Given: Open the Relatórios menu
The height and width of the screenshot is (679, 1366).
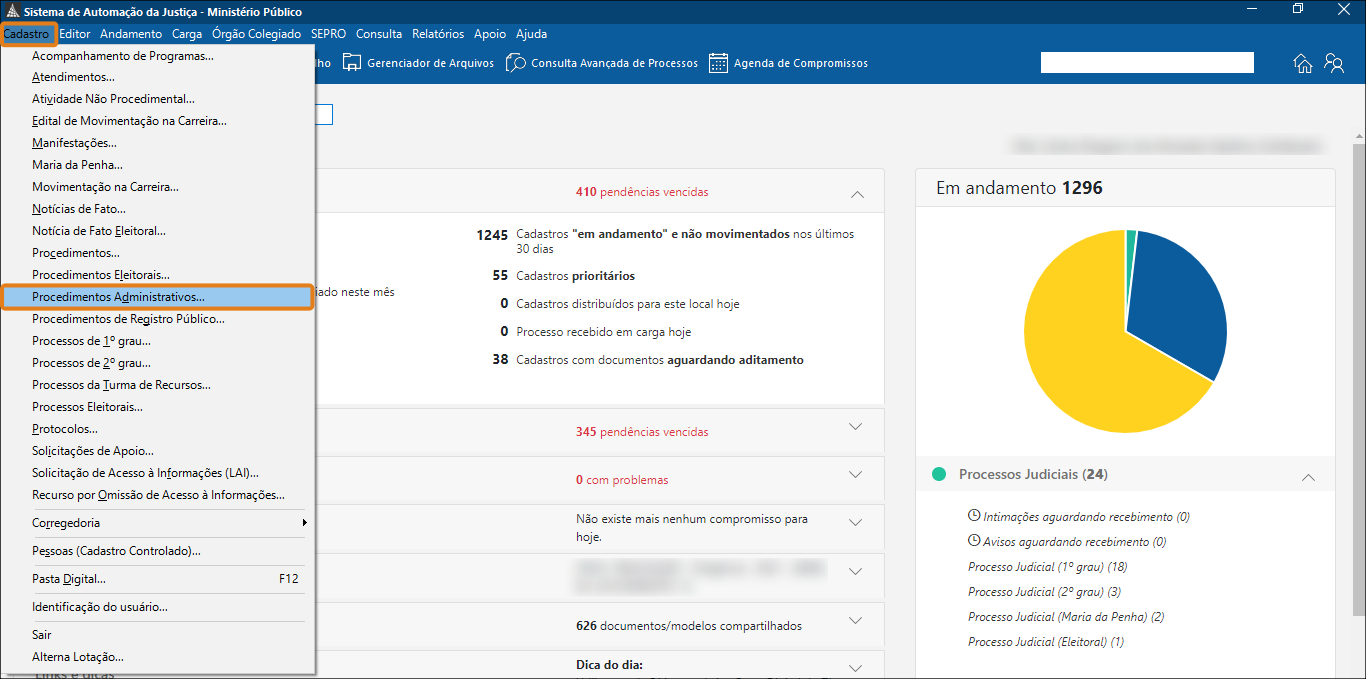Looking at the screenshot, I should click(x=438, y=34).
